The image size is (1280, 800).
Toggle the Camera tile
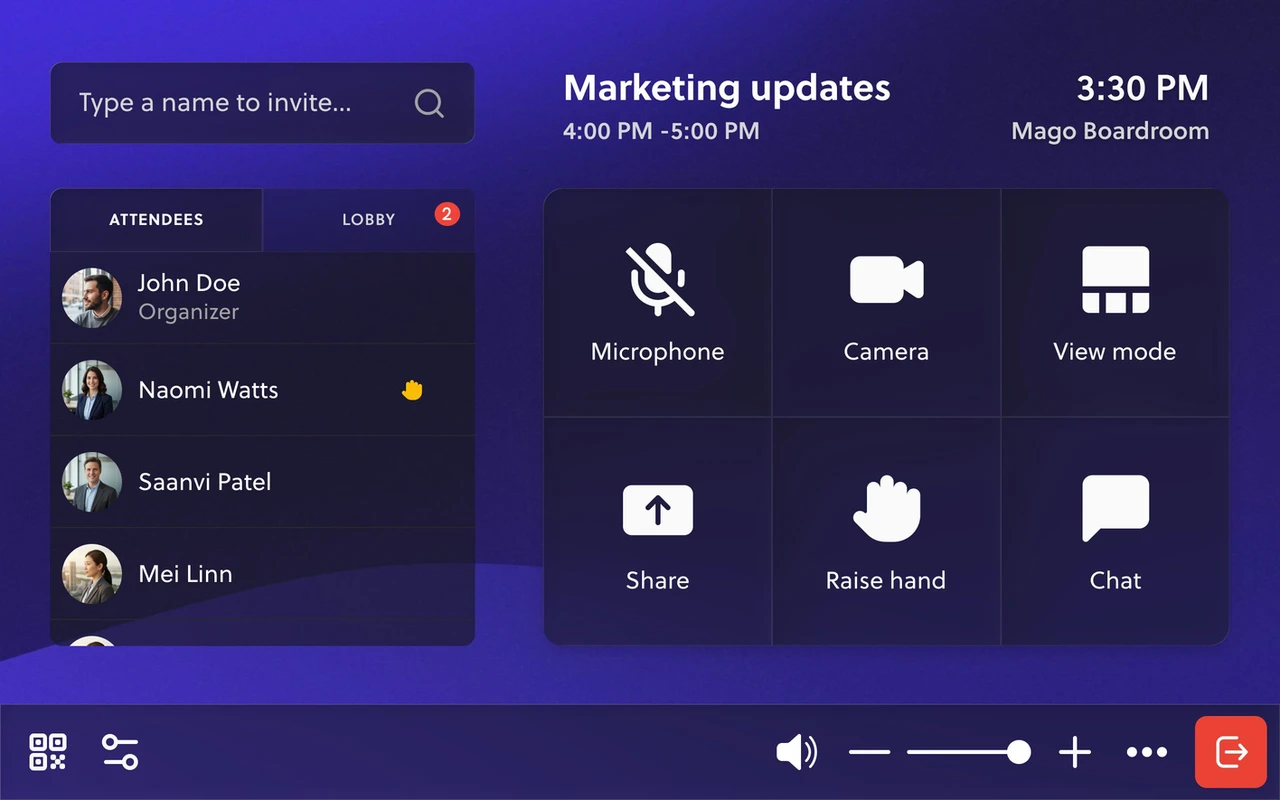(x=886, y=303)
